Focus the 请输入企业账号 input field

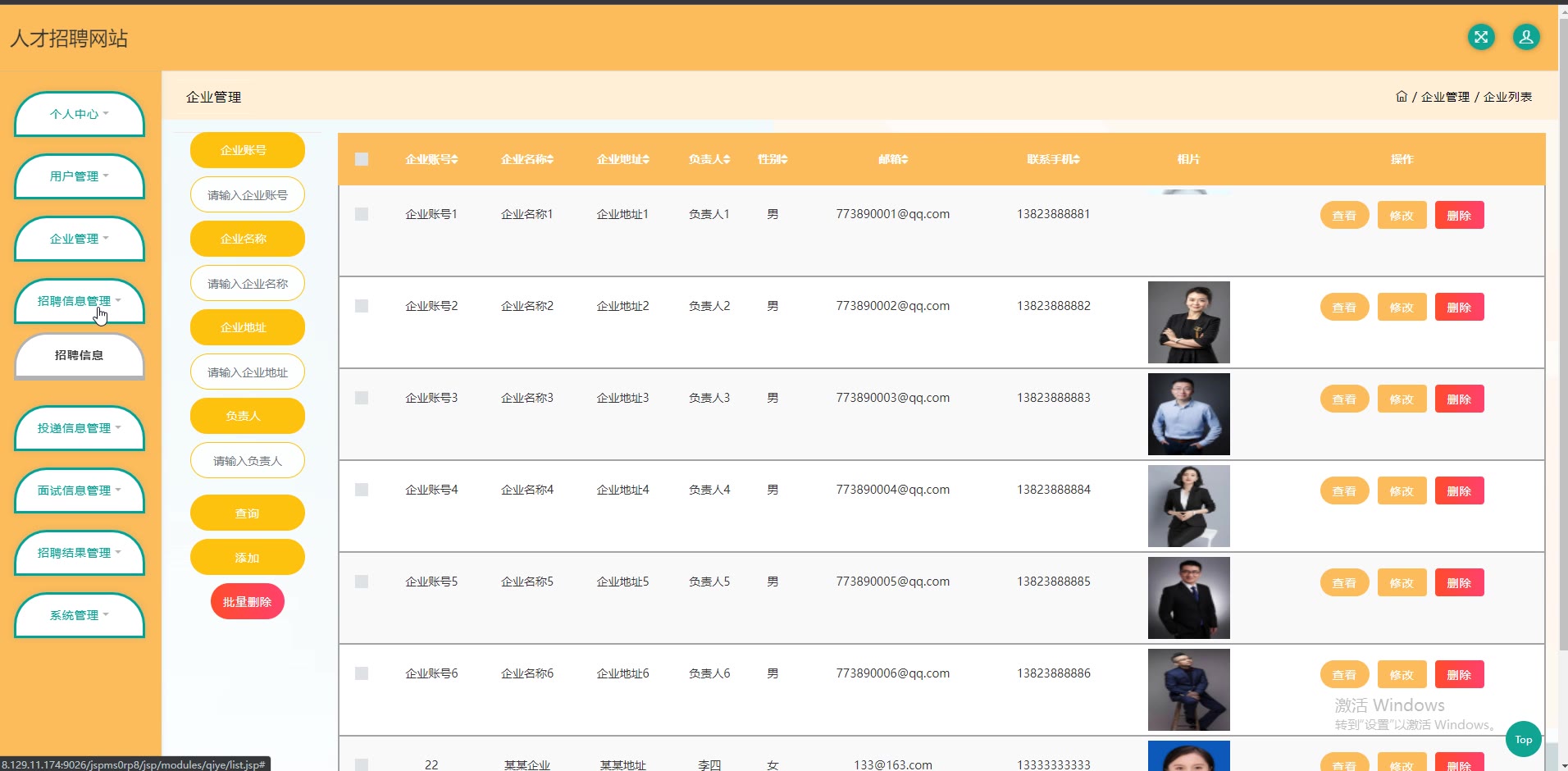(x=248, y=194)
